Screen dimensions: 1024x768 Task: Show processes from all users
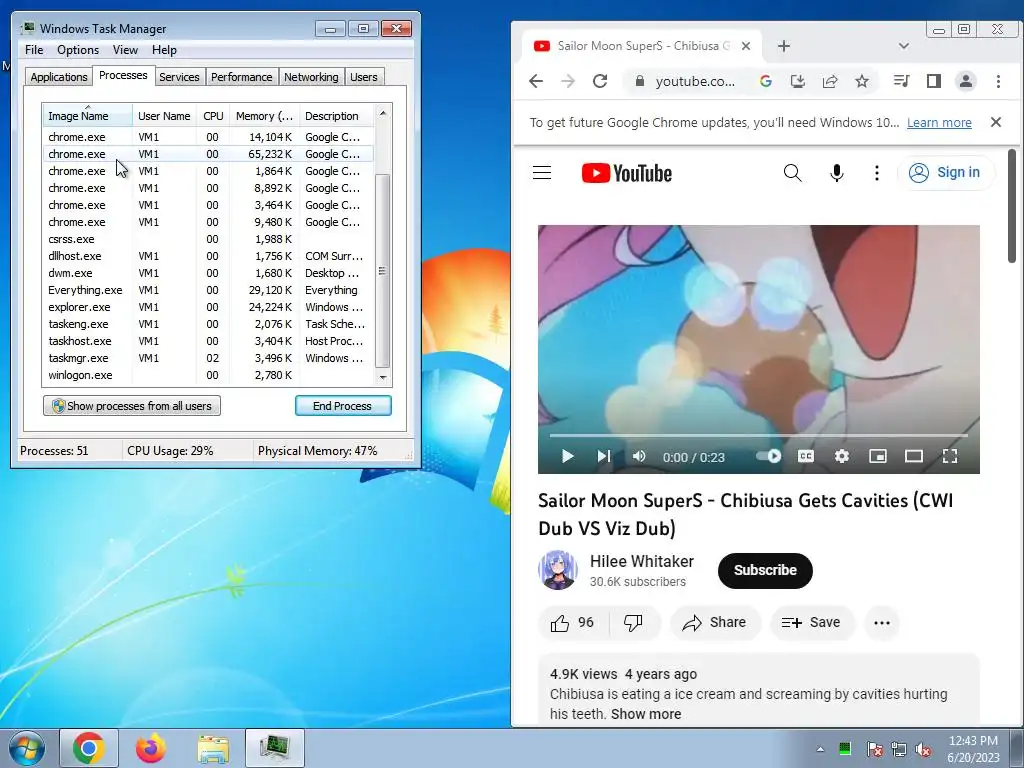pyautogui.click(x=132, y=406)
